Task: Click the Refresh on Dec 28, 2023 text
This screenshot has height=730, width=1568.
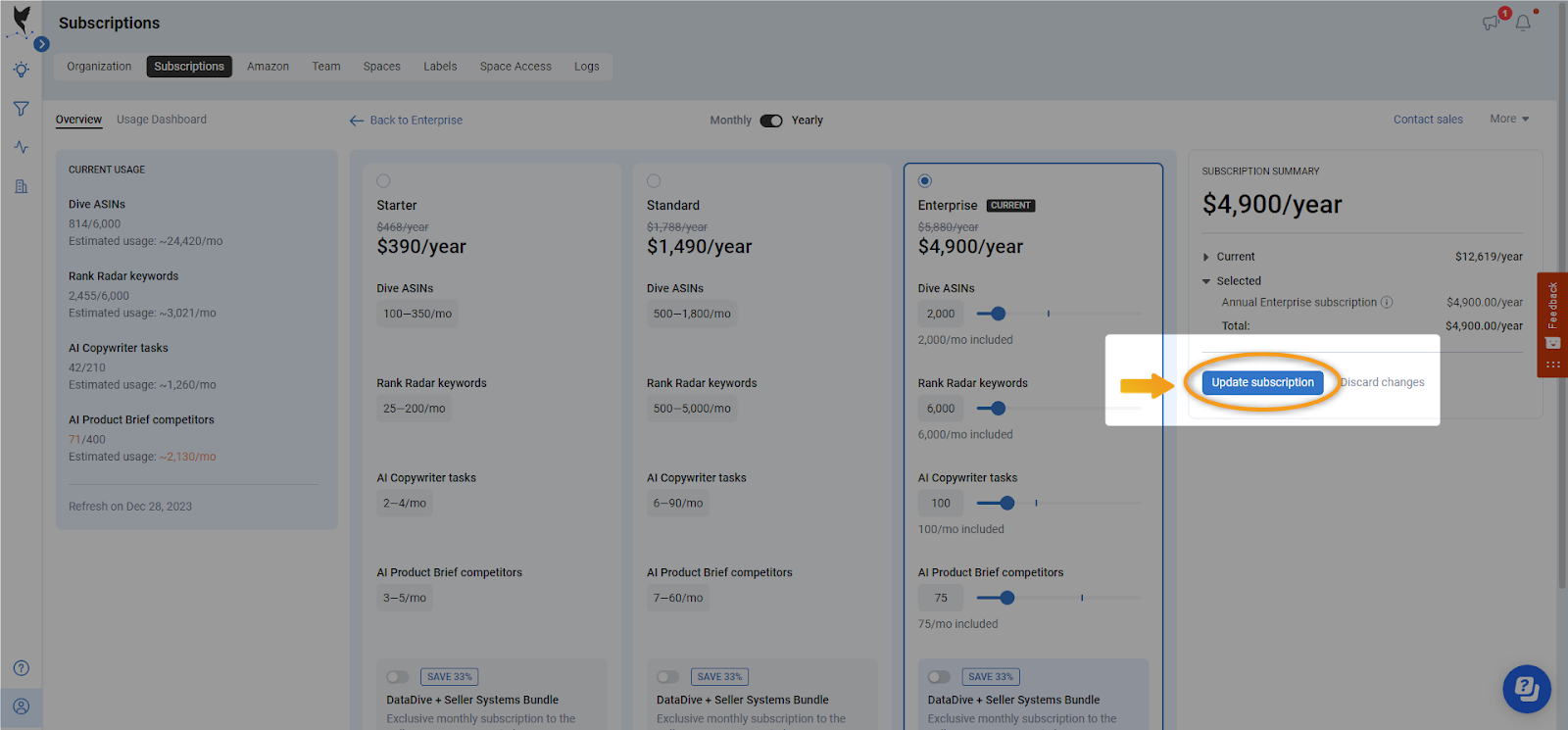Action: (x=130, y=507)
